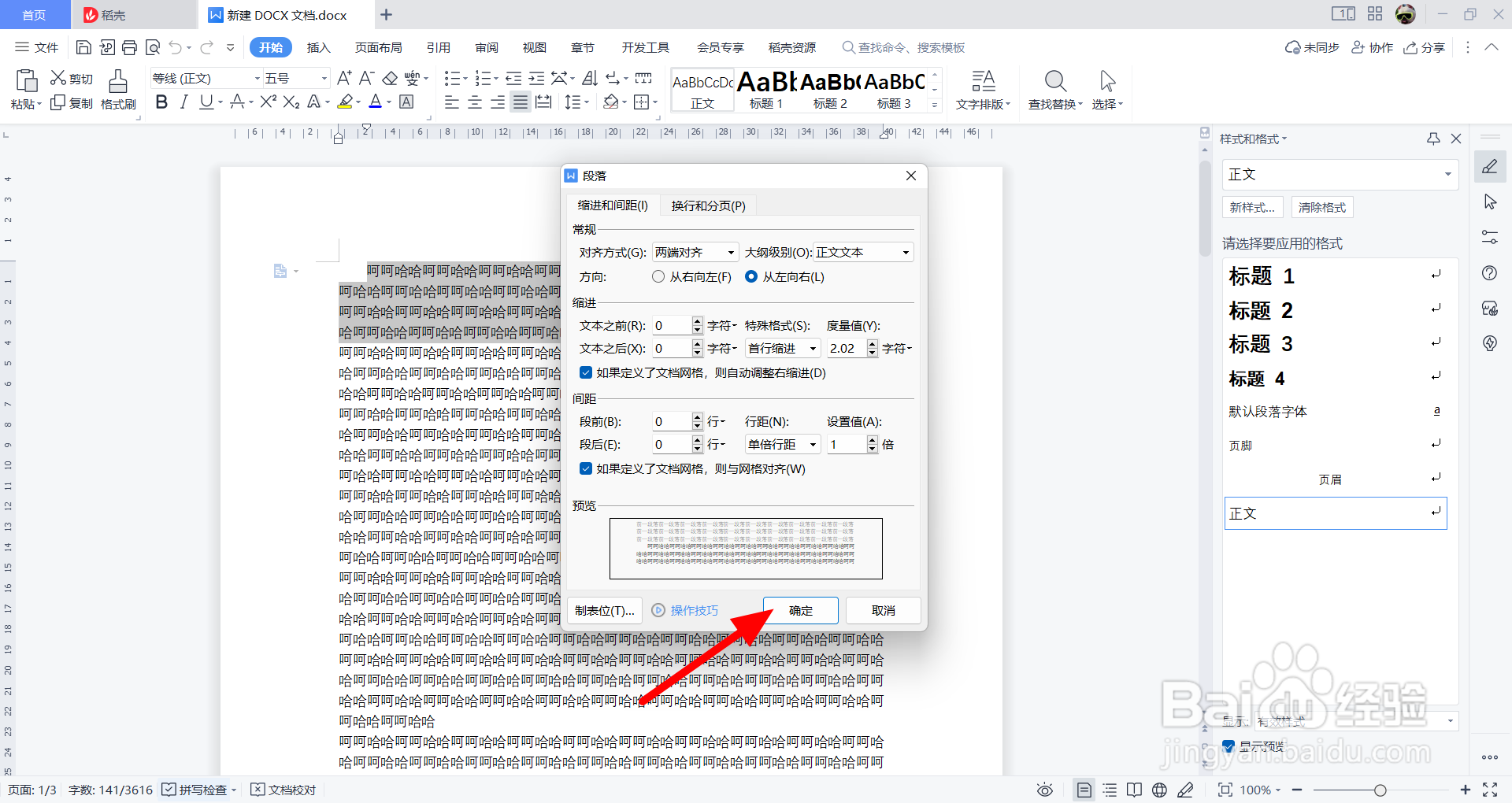Click the font color button

376,102
